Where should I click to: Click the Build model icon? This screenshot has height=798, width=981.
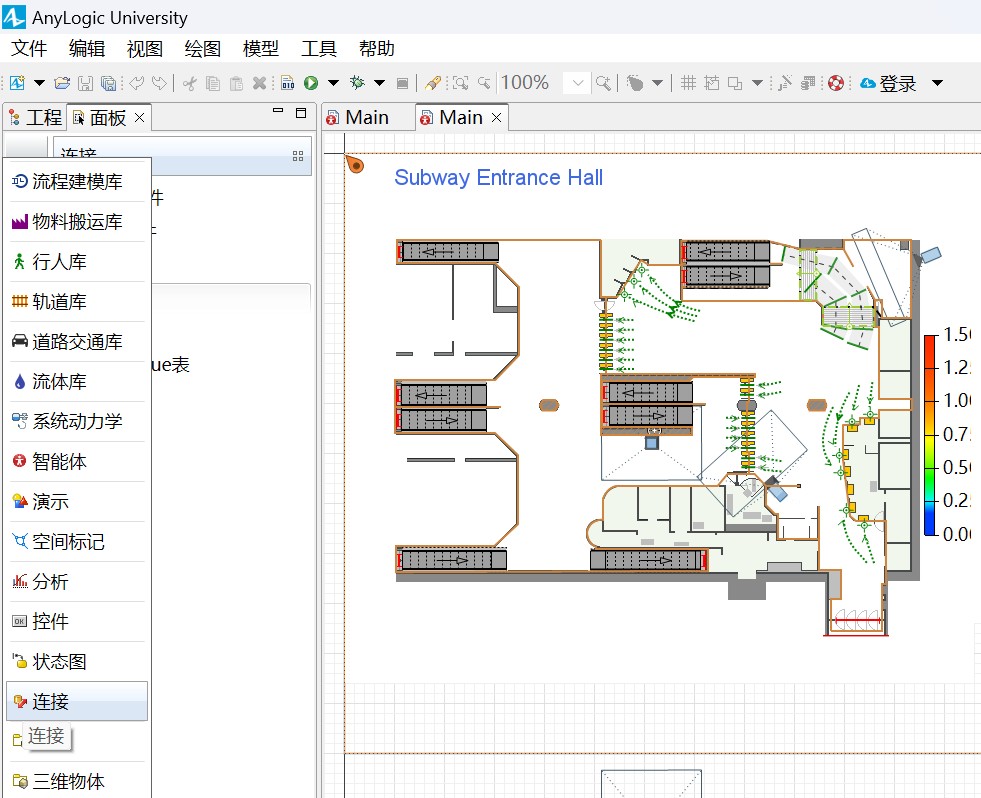(x=287, y=83)
